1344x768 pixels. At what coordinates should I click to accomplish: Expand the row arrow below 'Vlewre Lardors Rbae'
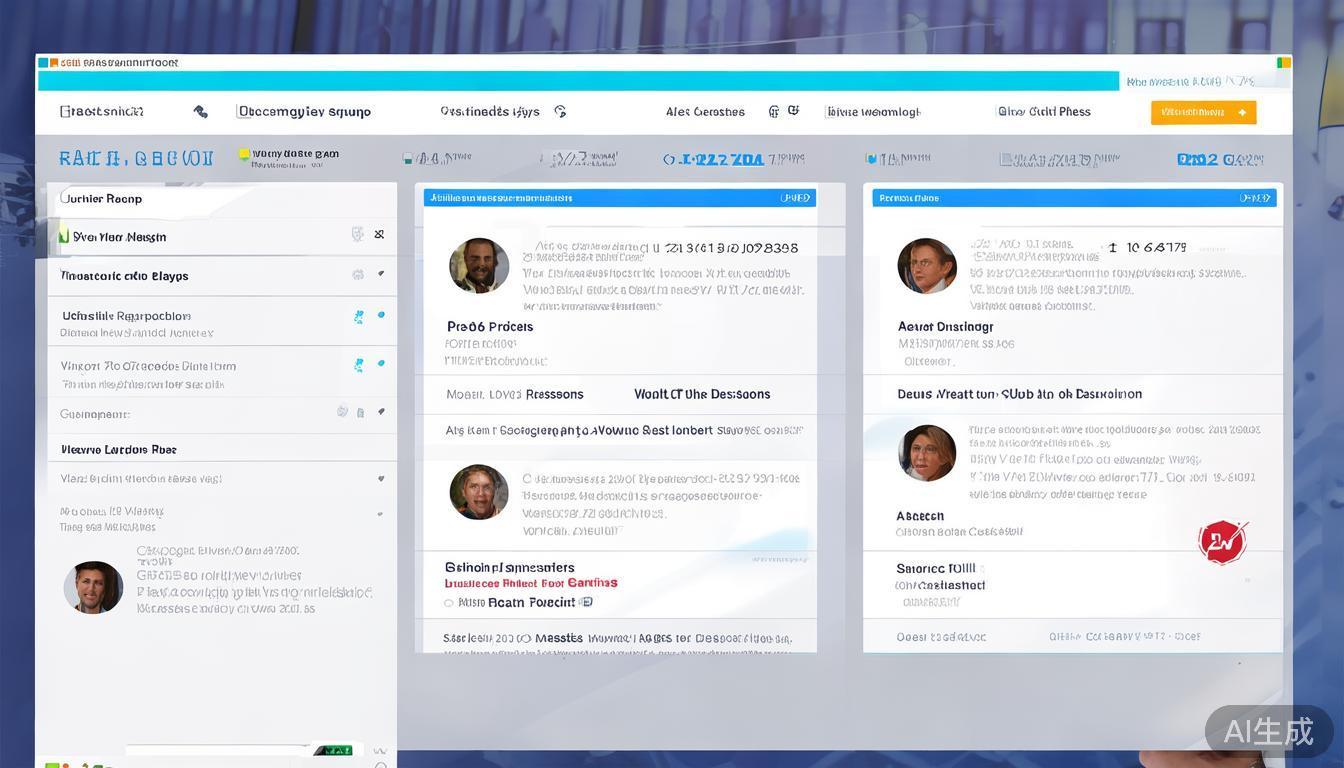[381, 479]
